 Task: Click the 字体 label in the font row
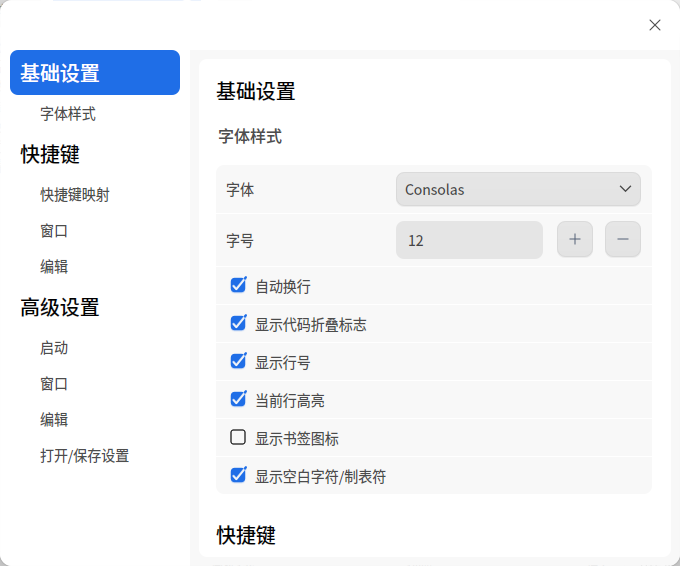[240, 190]
